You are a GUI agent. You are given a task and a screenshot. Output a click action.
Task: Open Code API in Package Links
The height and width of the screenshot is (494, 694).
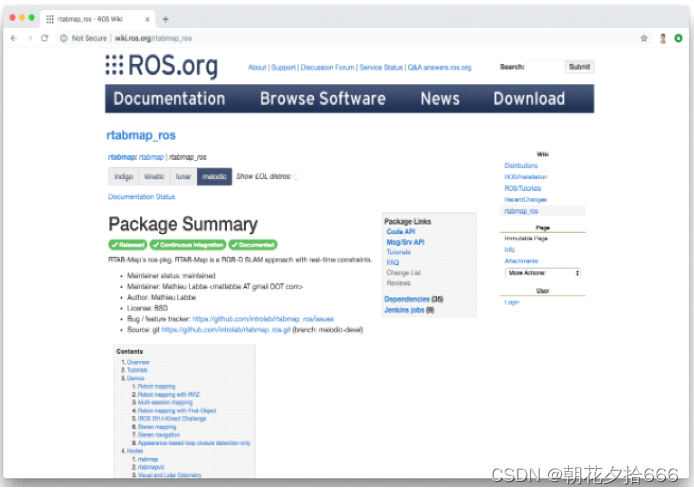[x=401, y=232]
